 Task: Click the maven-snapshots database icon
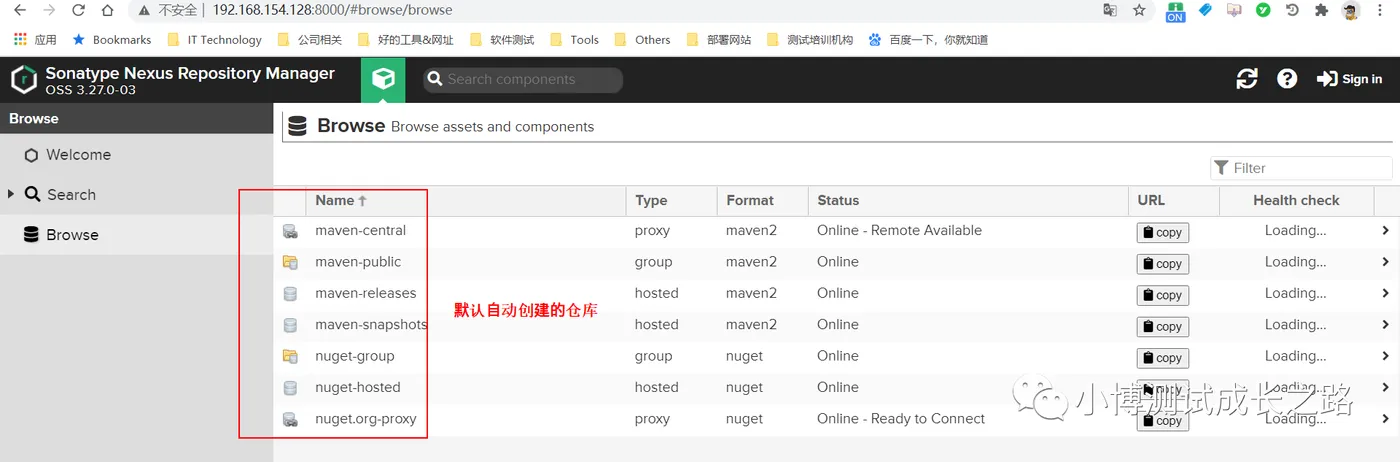click(290, 325)
